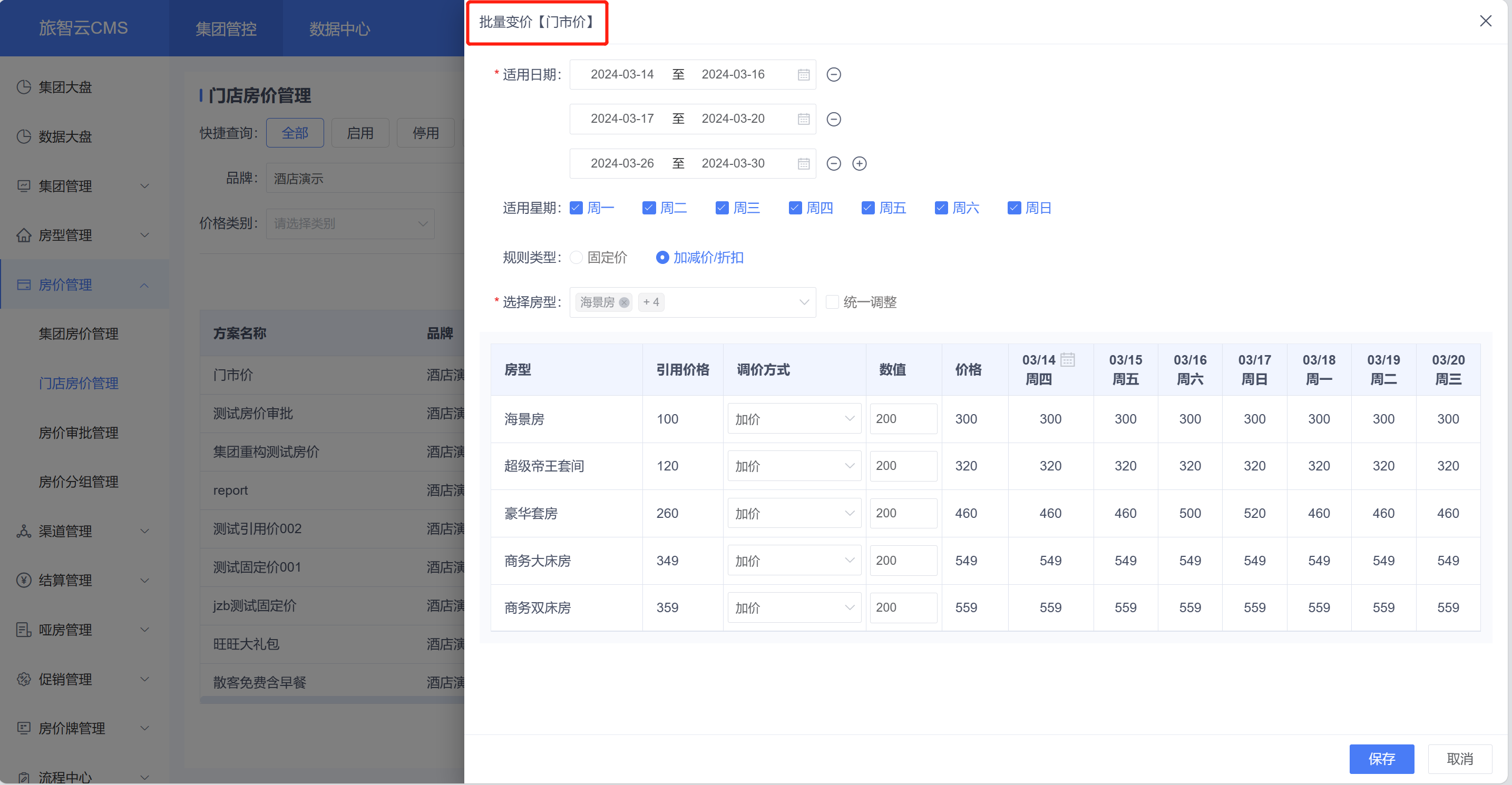Screen dimensions: 1512x785
Task: Click the 促销管理 sidebar icon
Action: [x=24, y=679]
